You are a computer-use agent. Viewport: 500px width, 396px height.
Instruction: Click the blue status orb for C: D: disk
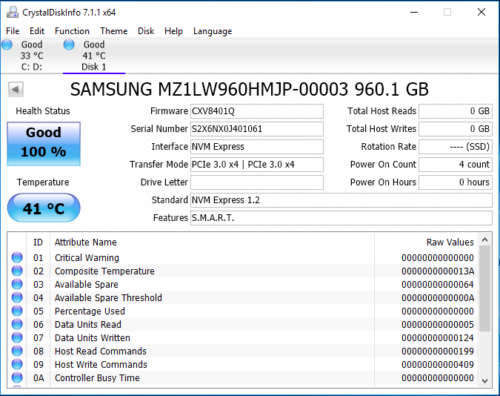coord(7,44)
